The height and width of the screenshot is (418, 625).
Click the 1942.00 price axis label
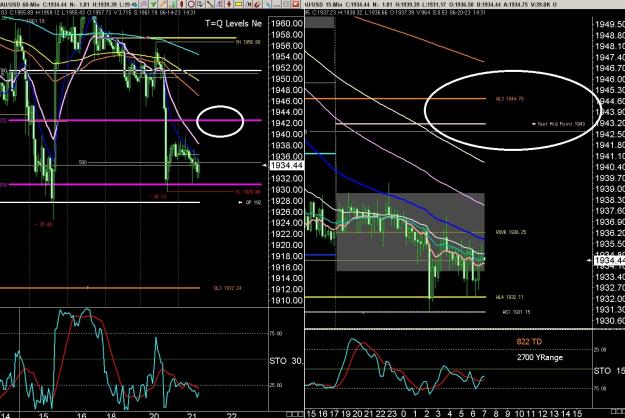tap(287, 123)
